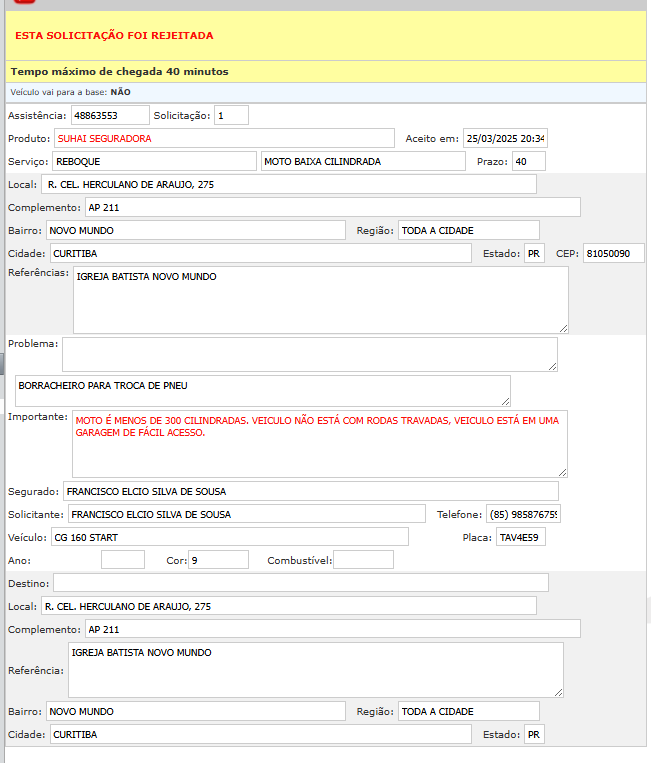Click inside the first Referências text area
The height and width of the screenshot is (763, 651).
tap(320, 299)
